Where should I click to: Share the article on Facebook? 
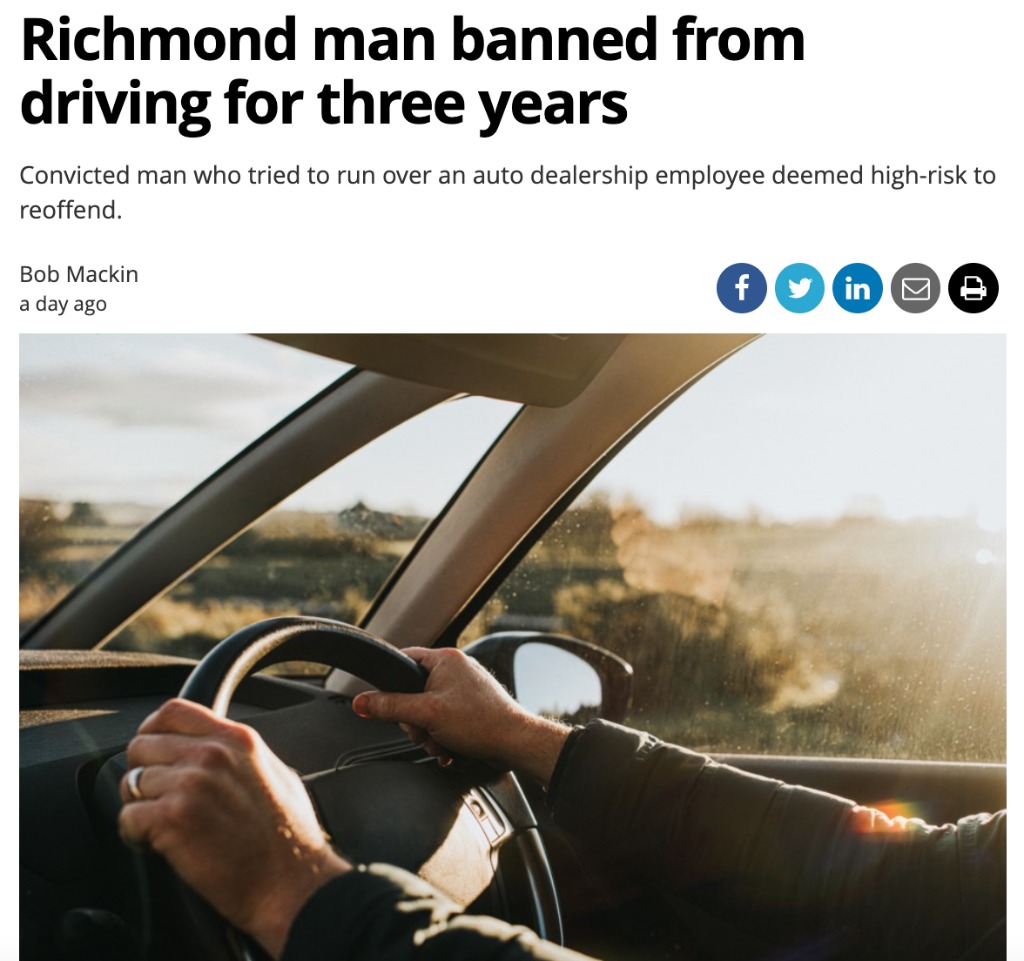click(741, 289)
